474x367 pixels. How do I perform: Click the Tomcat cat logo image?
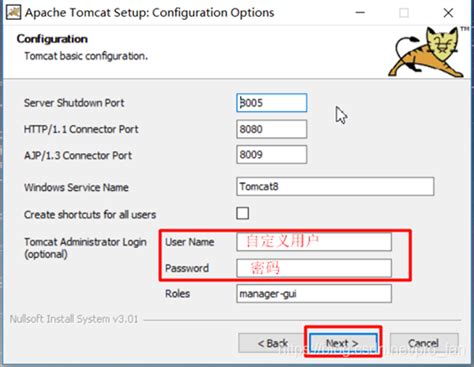428,52
